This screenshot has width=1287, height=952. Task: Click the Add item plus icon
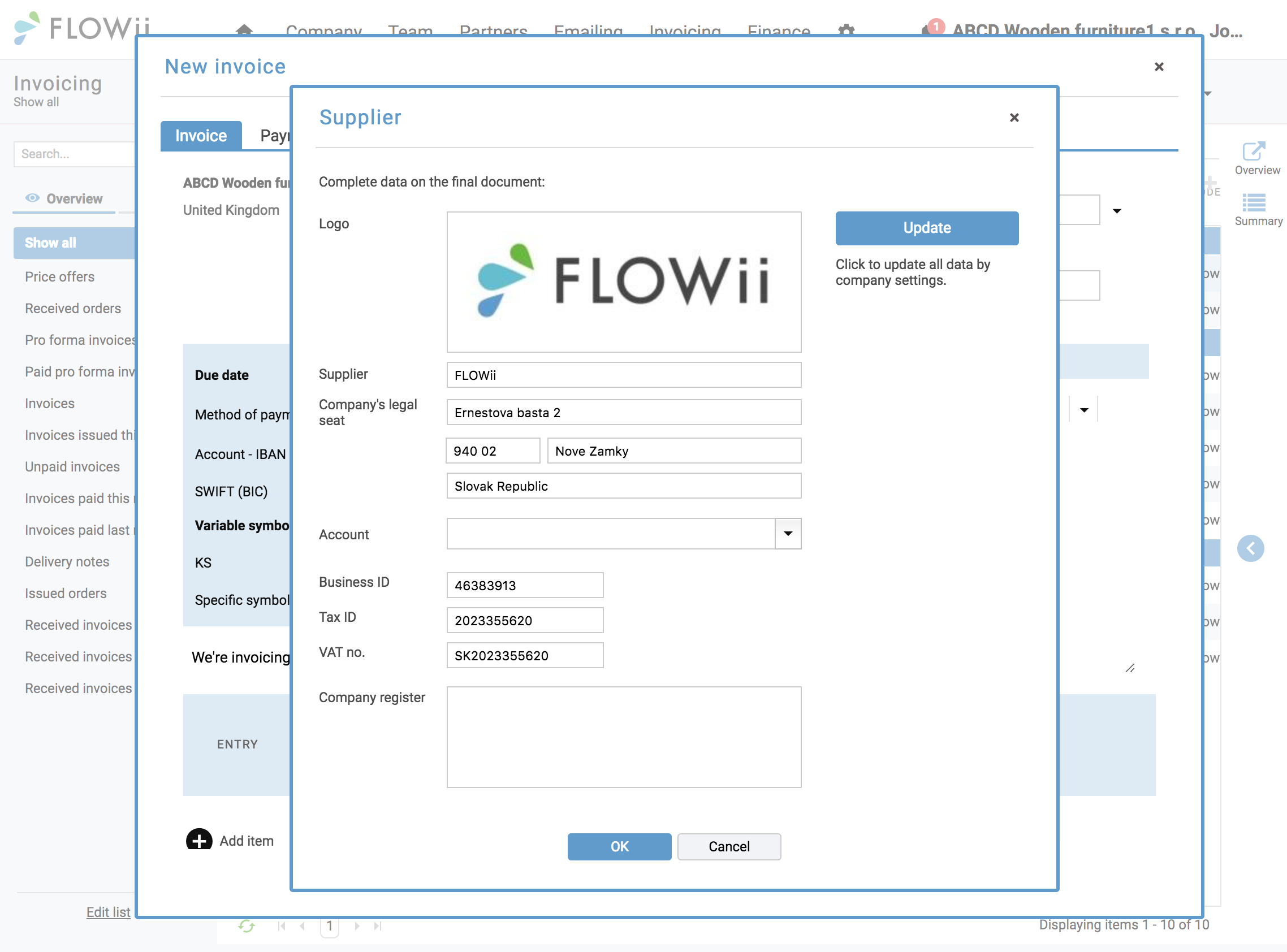pos(199,840)
